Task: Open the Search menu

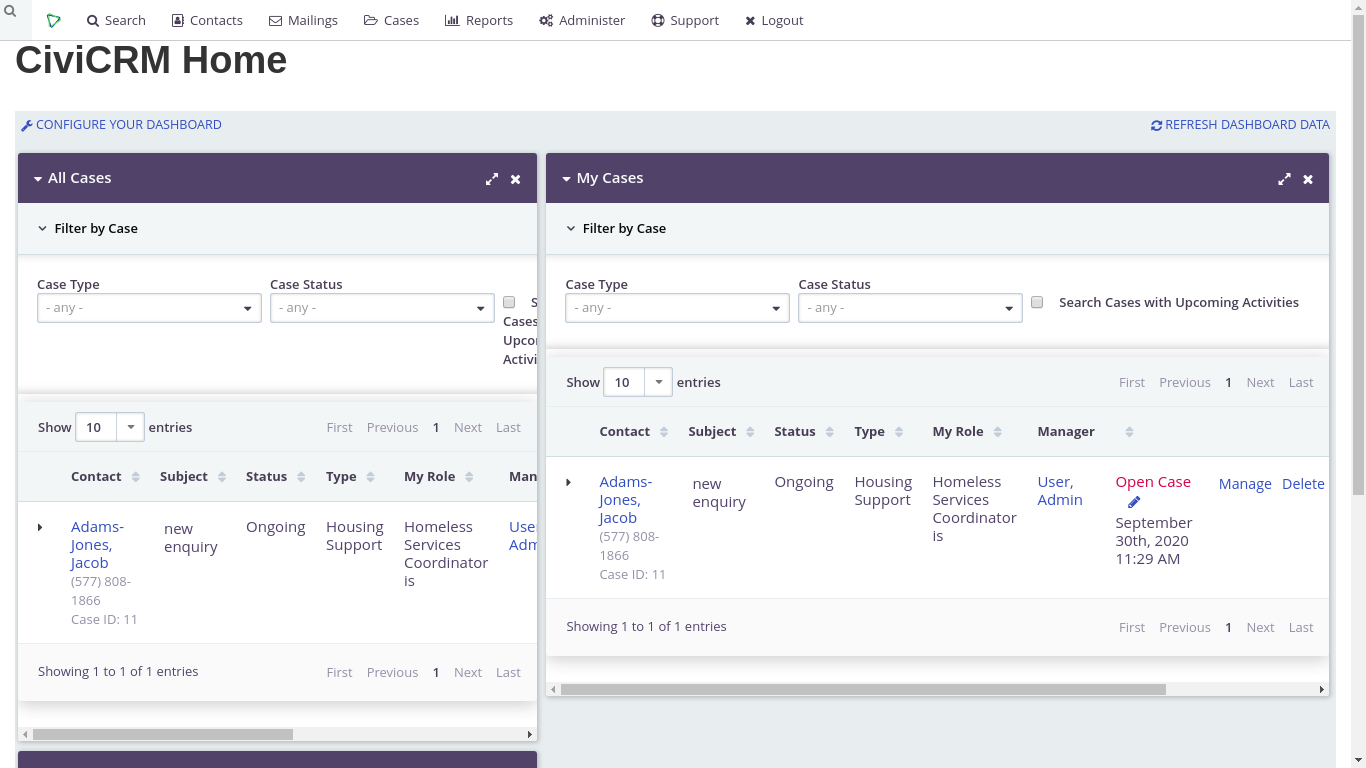Action: tap(116, 20)
